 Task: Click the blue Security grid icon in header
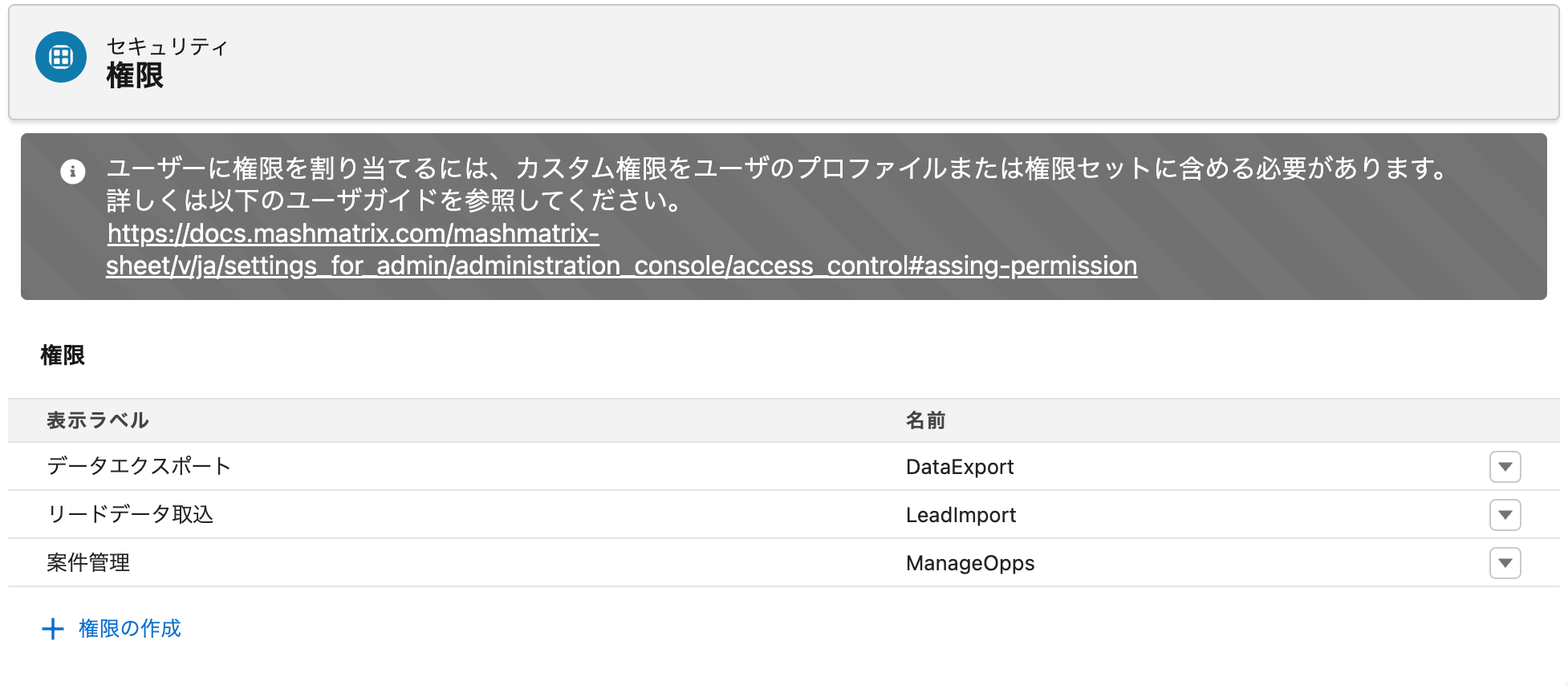pos(61,57)
